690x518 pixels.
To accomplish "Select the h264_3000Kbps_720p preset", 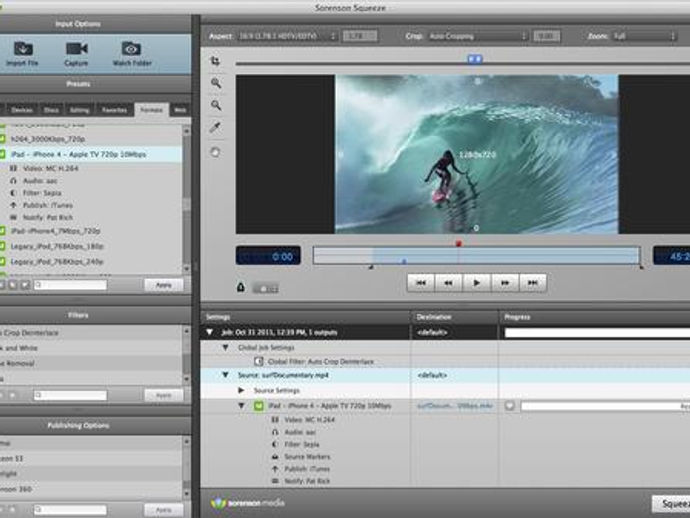I will pos(48,139).
